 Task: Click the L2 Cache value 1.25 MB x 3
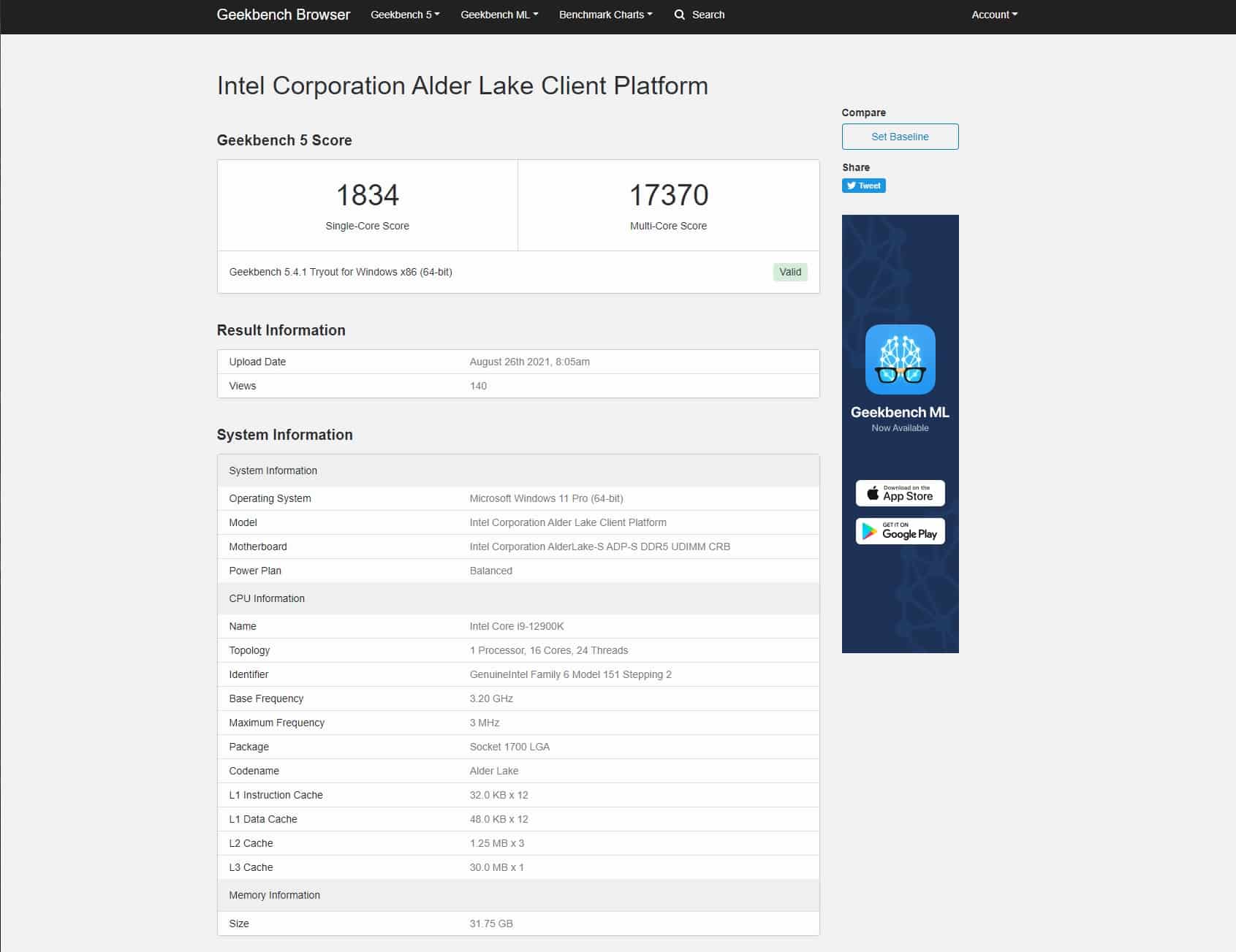pos(497,843)
